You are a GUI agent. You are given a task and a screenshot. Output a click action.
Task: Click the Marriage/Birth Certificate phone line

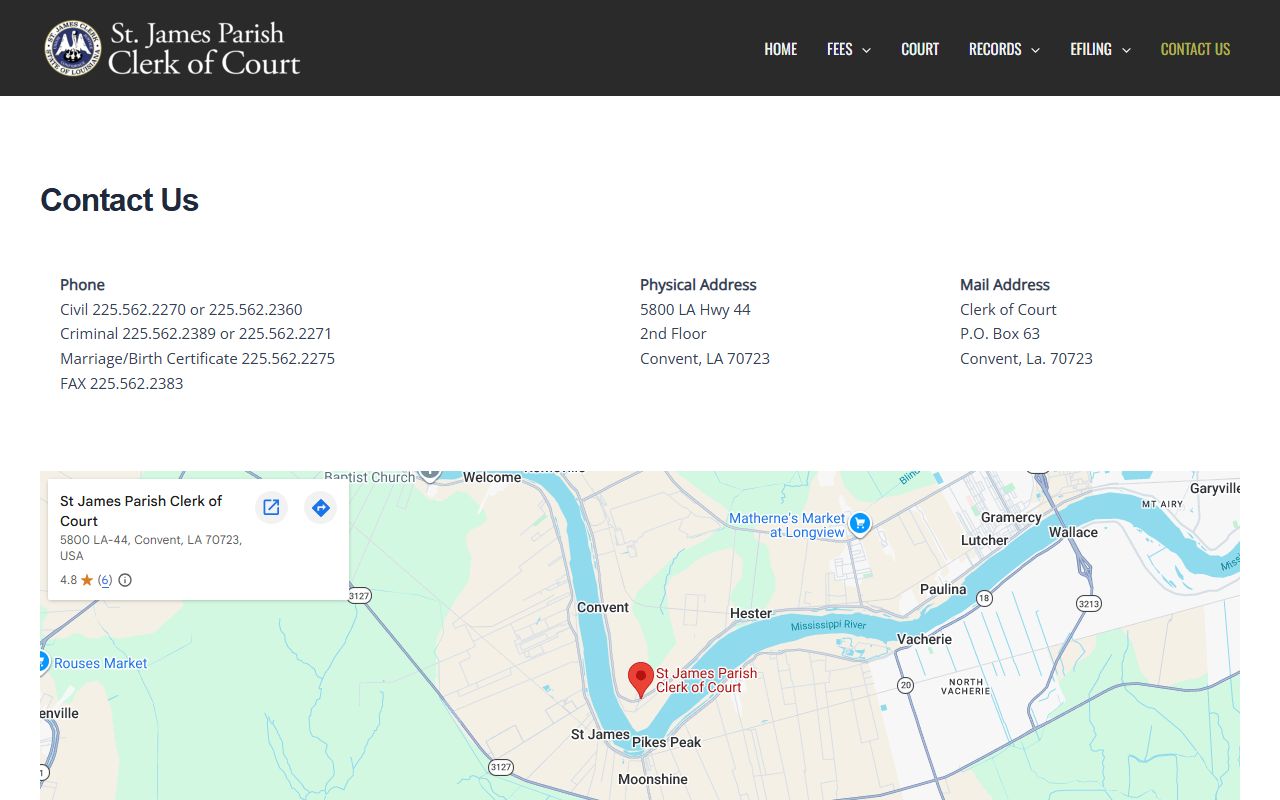[197, 358]
